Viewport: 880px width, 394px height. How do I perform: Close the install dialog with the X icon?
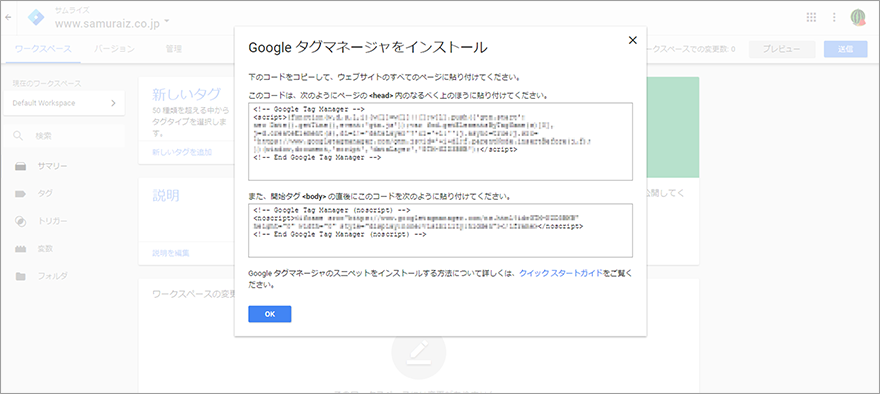[x=632, y=40]
